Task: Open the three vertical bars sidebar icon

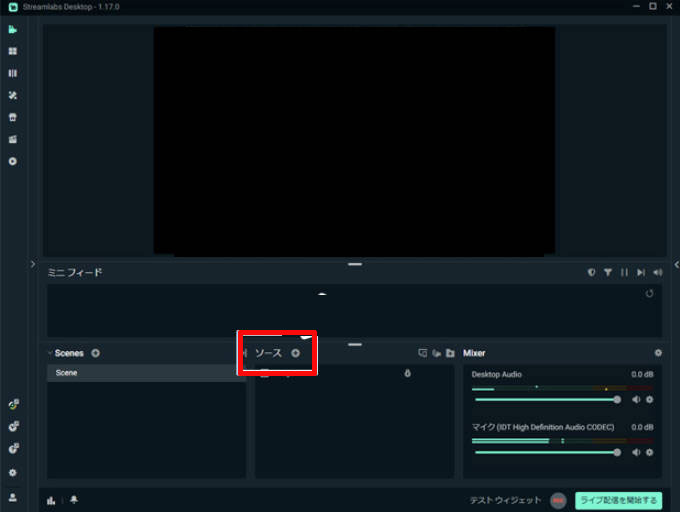Action: (x=13, y=73)
